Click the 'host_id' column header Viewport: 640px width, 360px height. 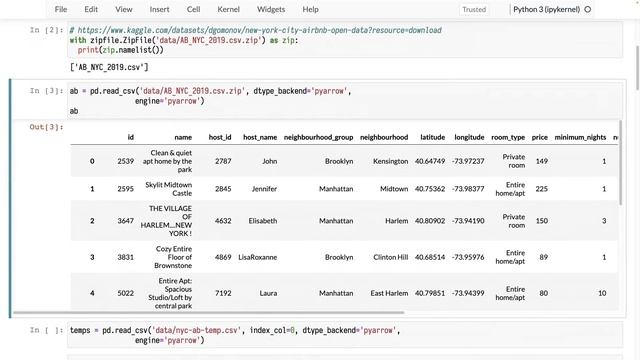click(x=220, y=138)
